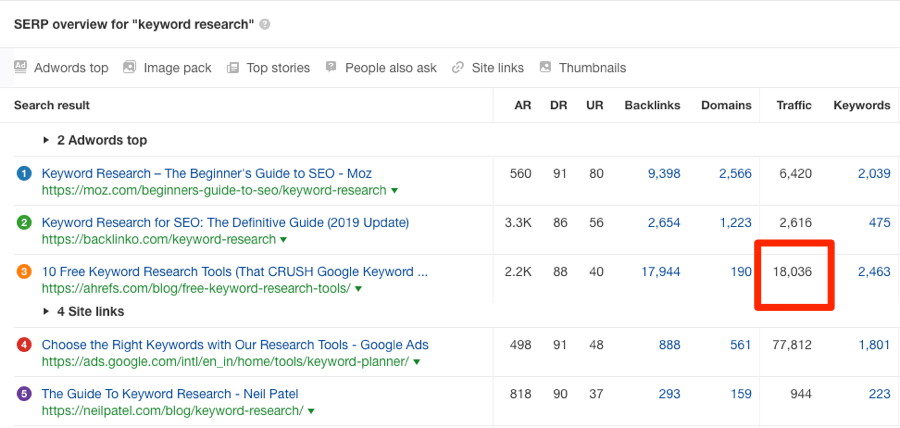Click the Top stories newspaper icon
900x428 pixels.
coord(232,68)
